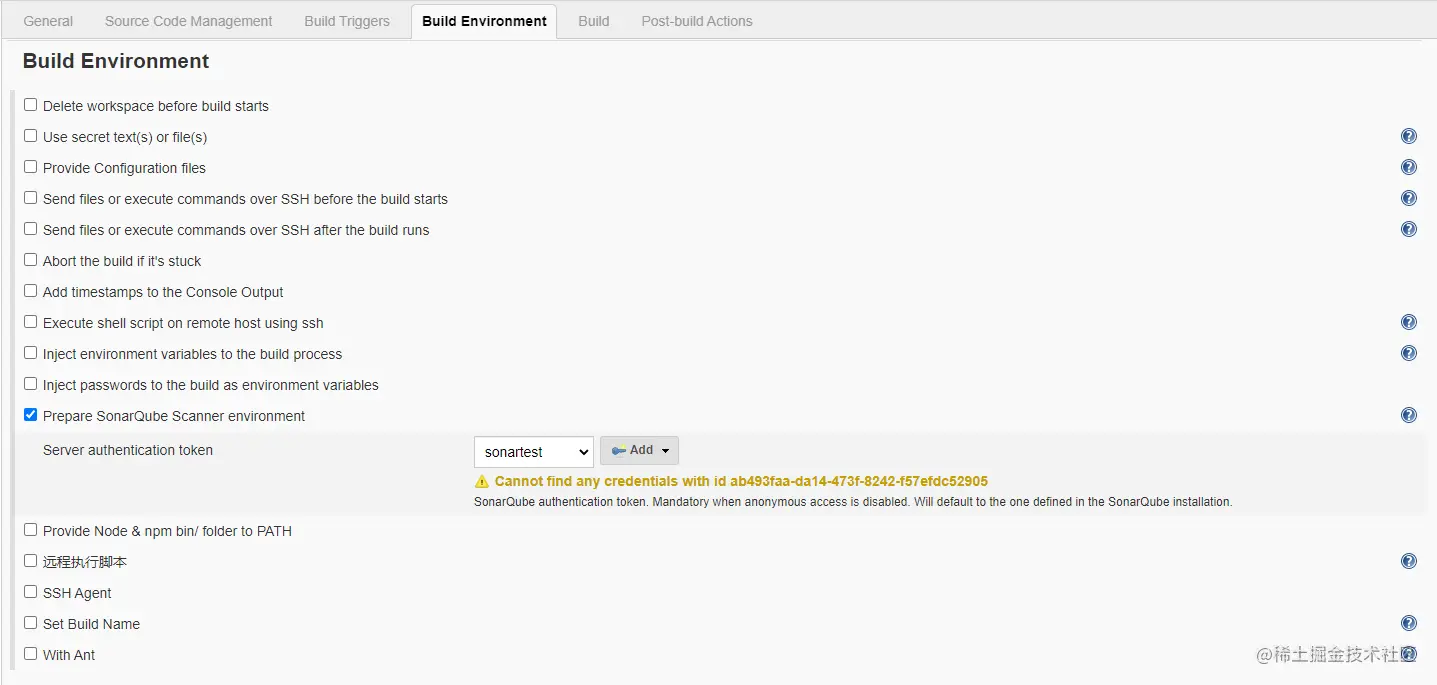Screen dimensions: 1437x685
Task: Open help for Use secret text(s) or file(s)
Action: point(1409,136)
